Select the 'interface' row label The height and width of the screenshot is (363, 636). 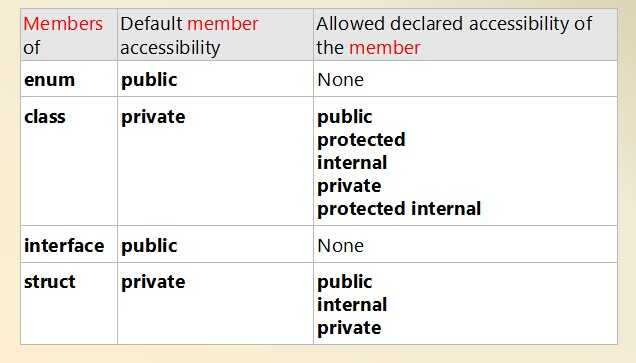pos(64,246)
